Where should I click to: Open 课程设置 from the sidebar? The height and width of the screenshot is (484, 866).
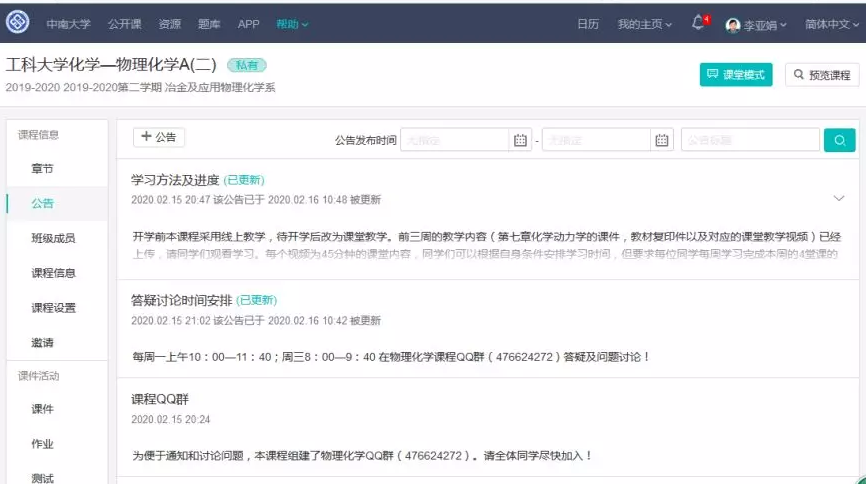(x=53, y=308)
